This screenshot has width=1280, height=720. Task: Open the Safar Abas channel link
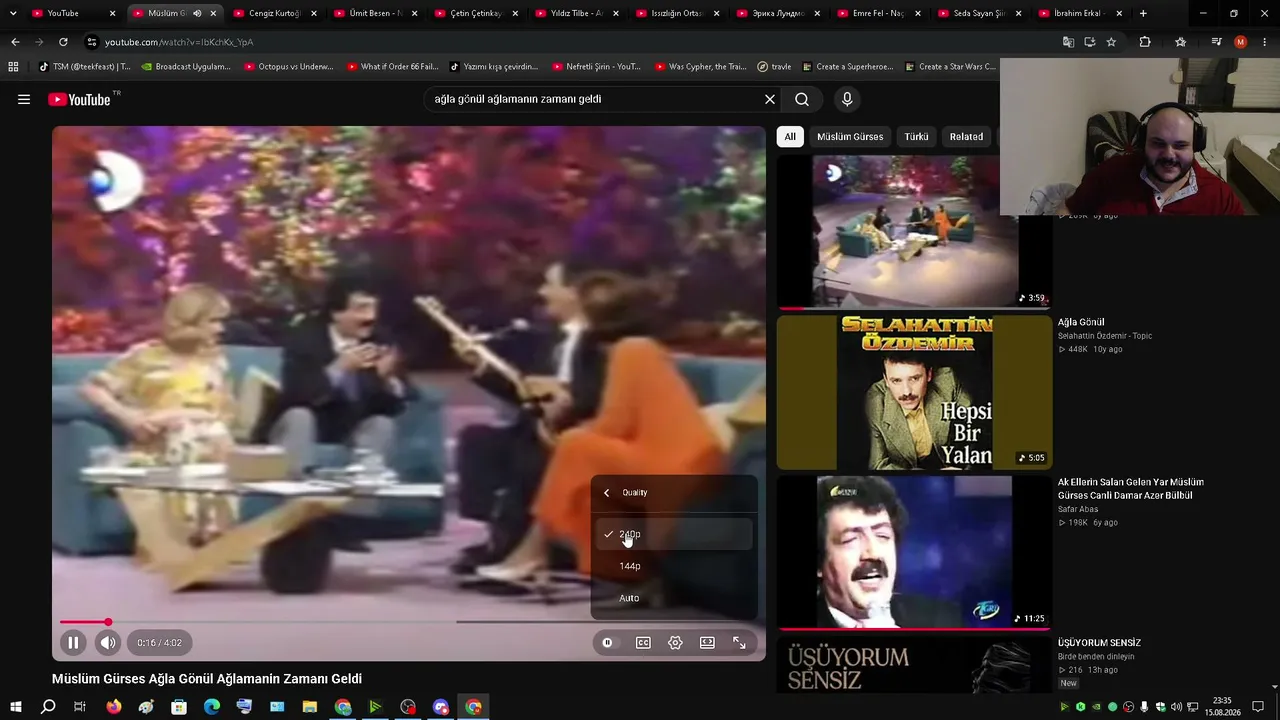[1078, 509]
